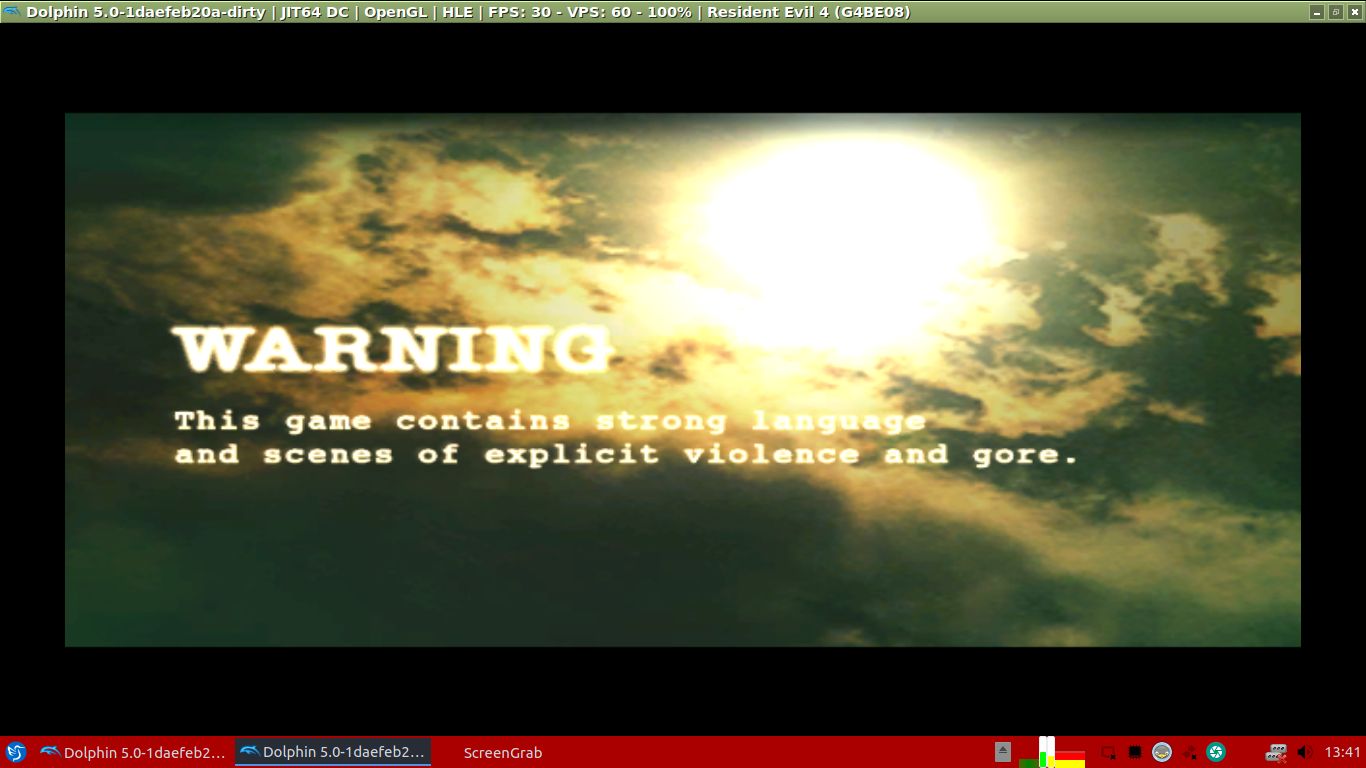Open the CPU usage monitor graph
The width and height of the screenshot is (1366, 768).
click(x=1052, y=752)
